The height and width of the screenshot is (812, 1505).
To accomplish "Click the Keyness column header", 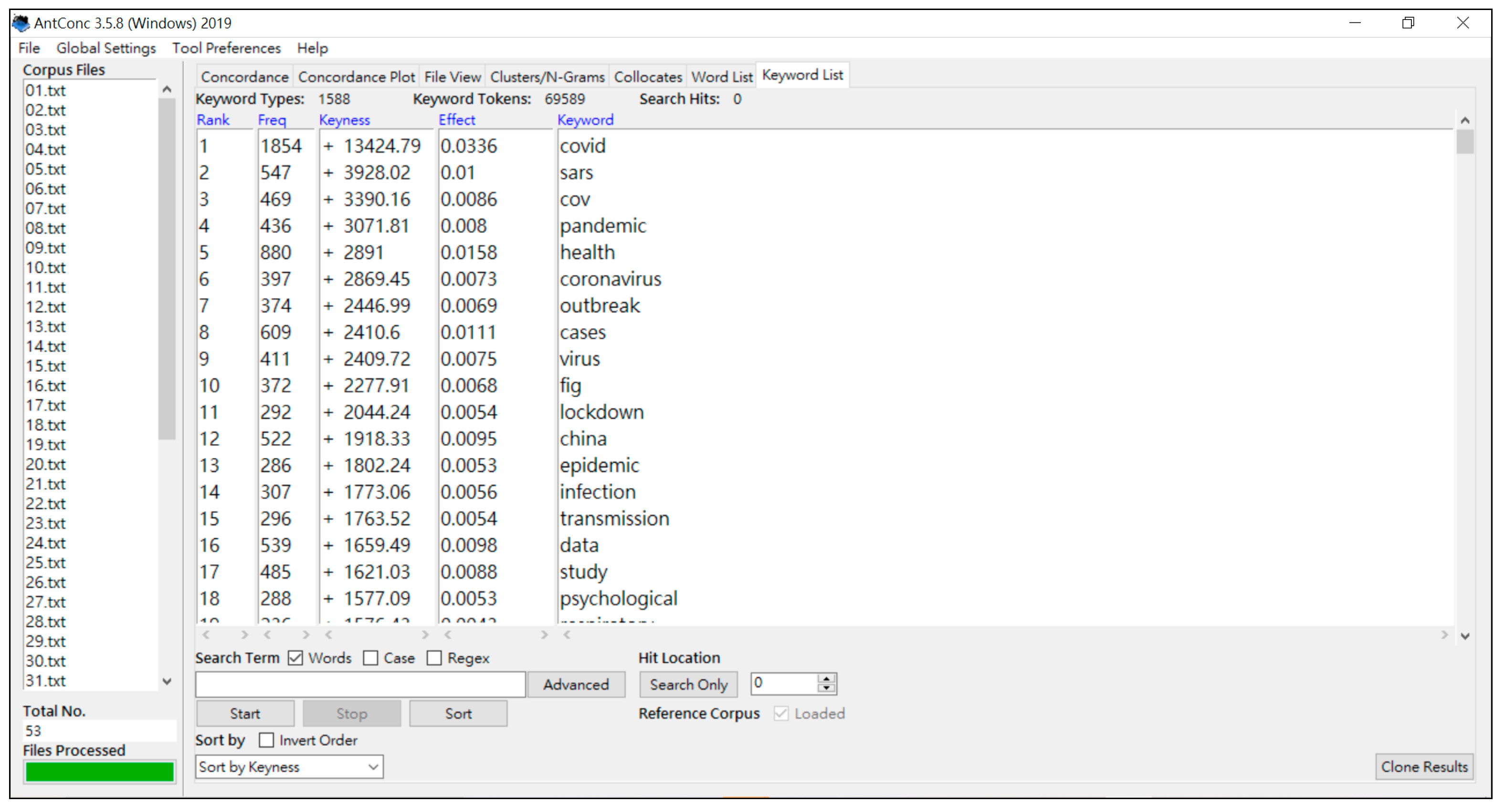I will (344, 120).
